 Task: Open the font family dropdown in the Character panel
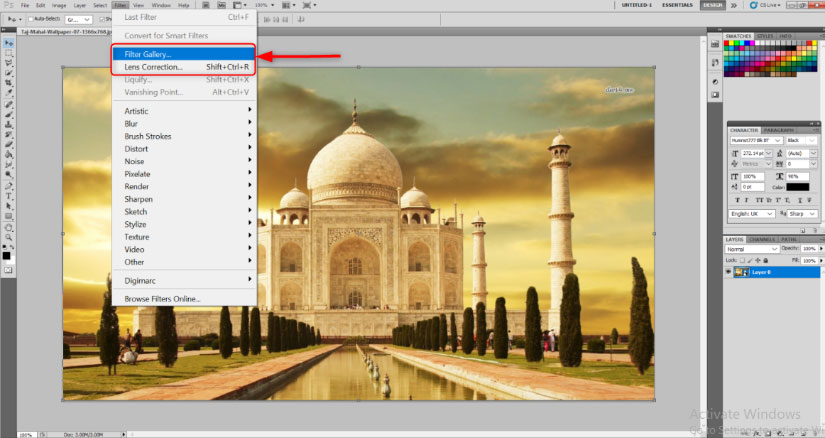coord(757,141)
